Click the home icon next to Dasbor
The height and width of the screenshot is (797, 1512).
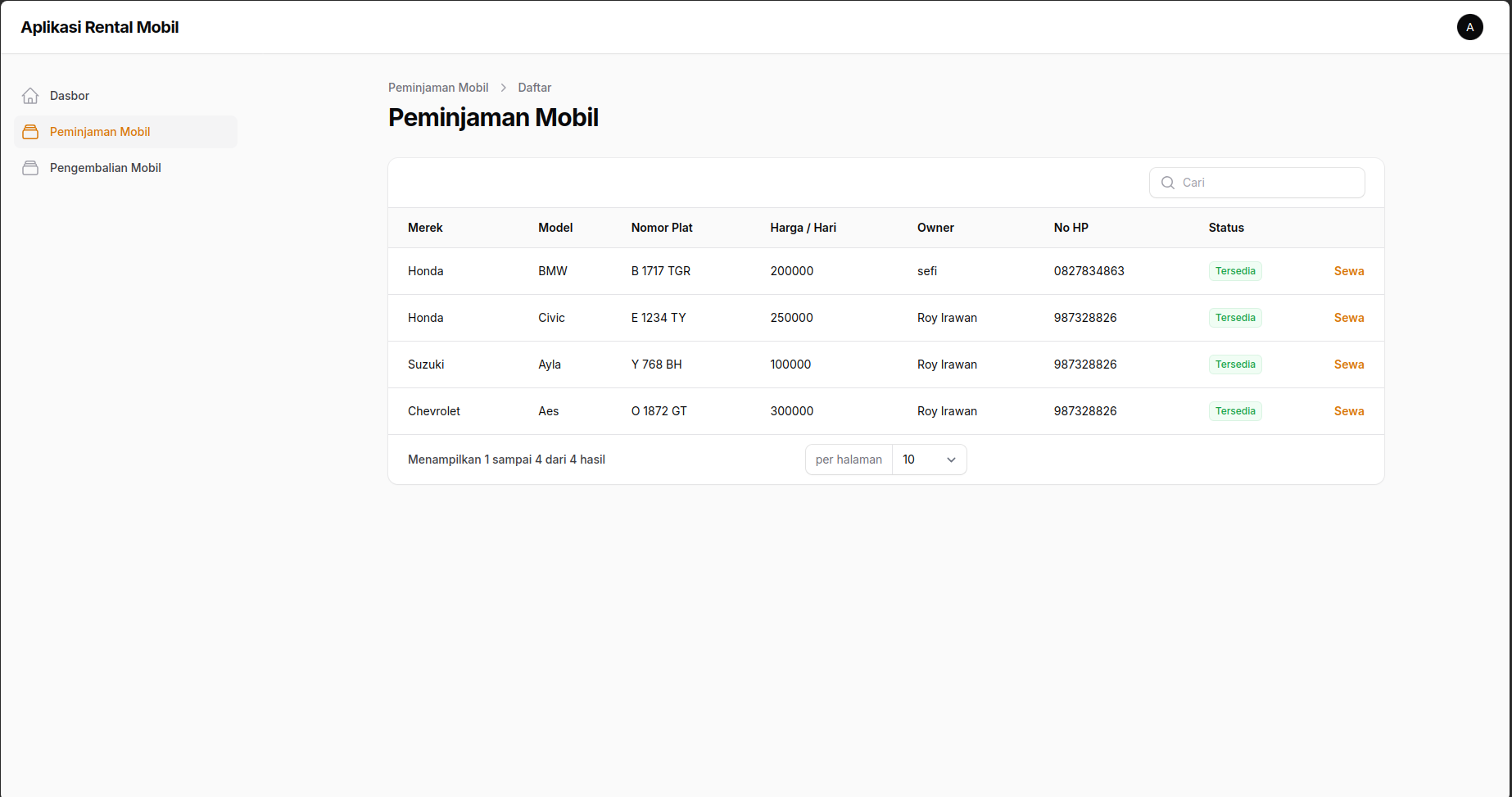tap(30, 95)
